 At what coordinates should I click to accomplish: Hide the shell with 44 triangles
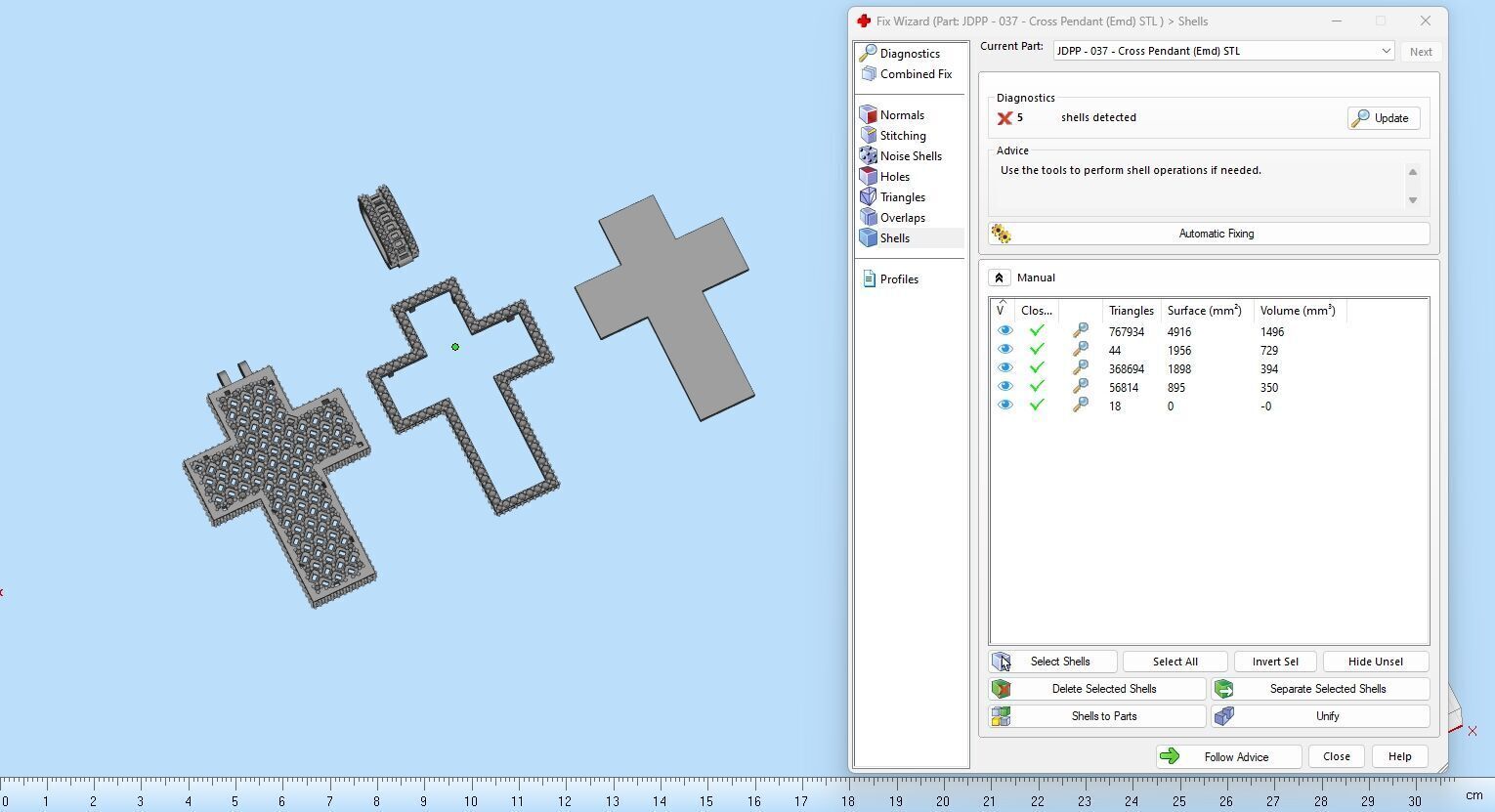[x=1004, y=350]
